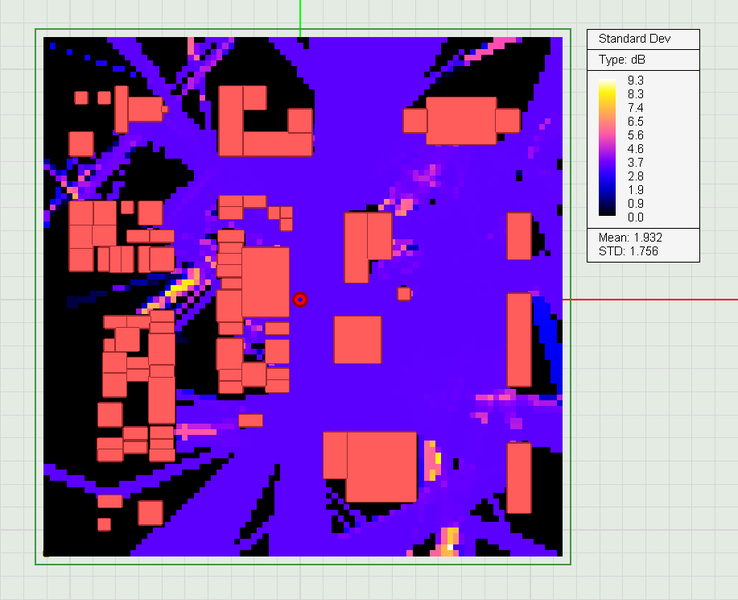Screen dimensions: 738x600
Task: Click the red horizontal axis line right of map
Action: 650,299
